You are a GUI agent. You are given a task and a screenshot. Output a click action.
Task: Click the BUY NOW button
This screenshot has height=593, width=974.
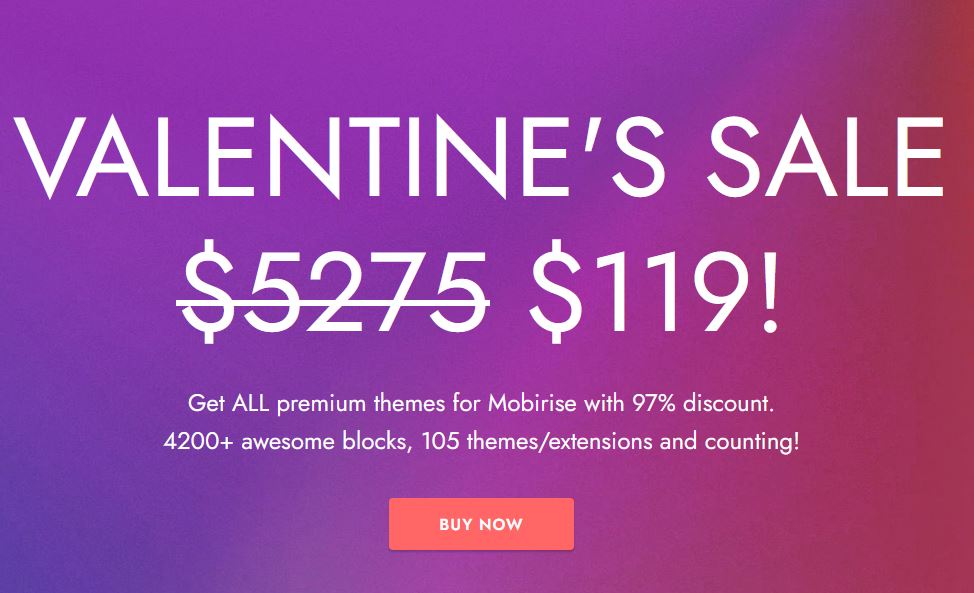[481, 524]
